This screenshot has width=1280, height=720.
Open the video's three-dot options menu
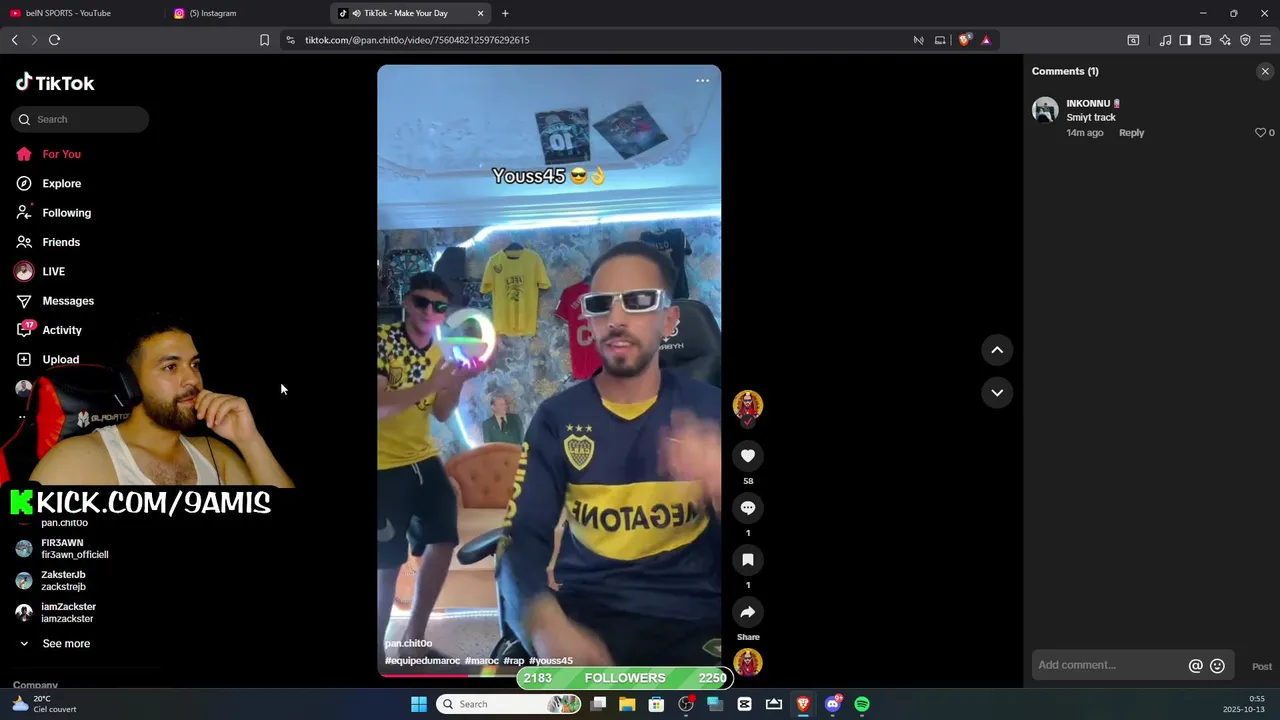click(x=702, y=81)
